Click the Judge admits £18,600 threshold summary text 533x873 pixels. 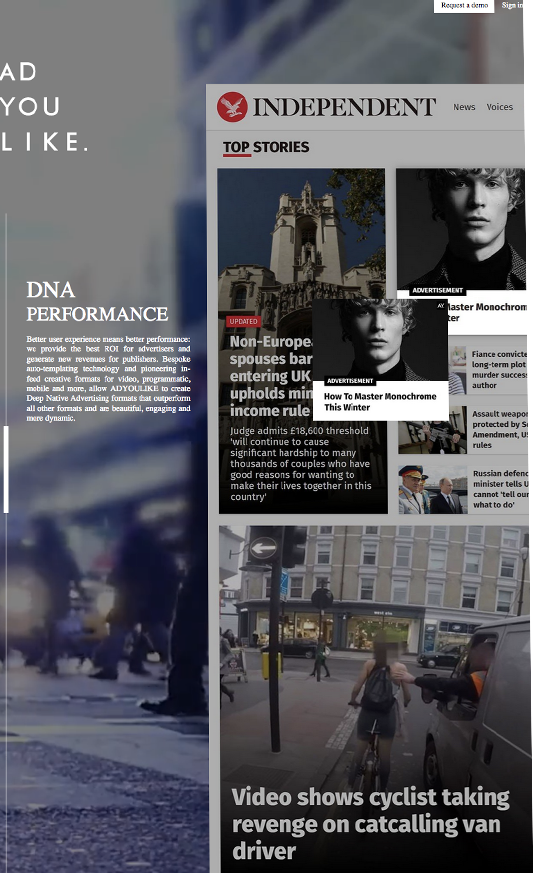pyautogui.click(x=301, y=463)
